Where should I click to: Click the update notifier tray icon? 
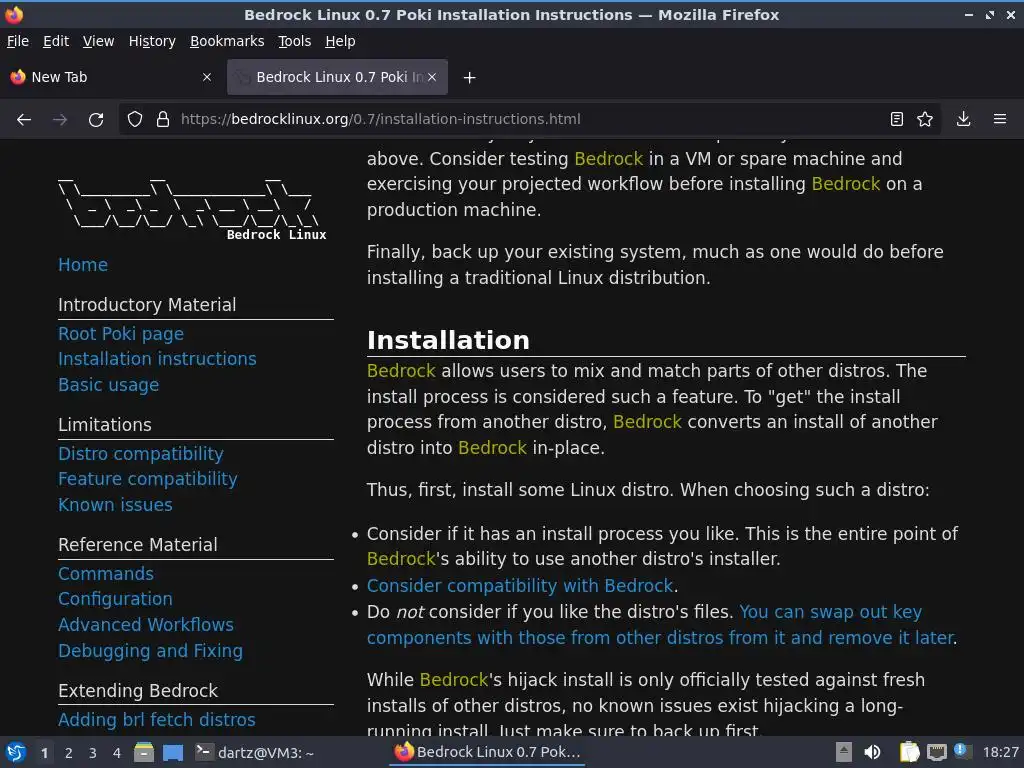[x=961, y=751]
